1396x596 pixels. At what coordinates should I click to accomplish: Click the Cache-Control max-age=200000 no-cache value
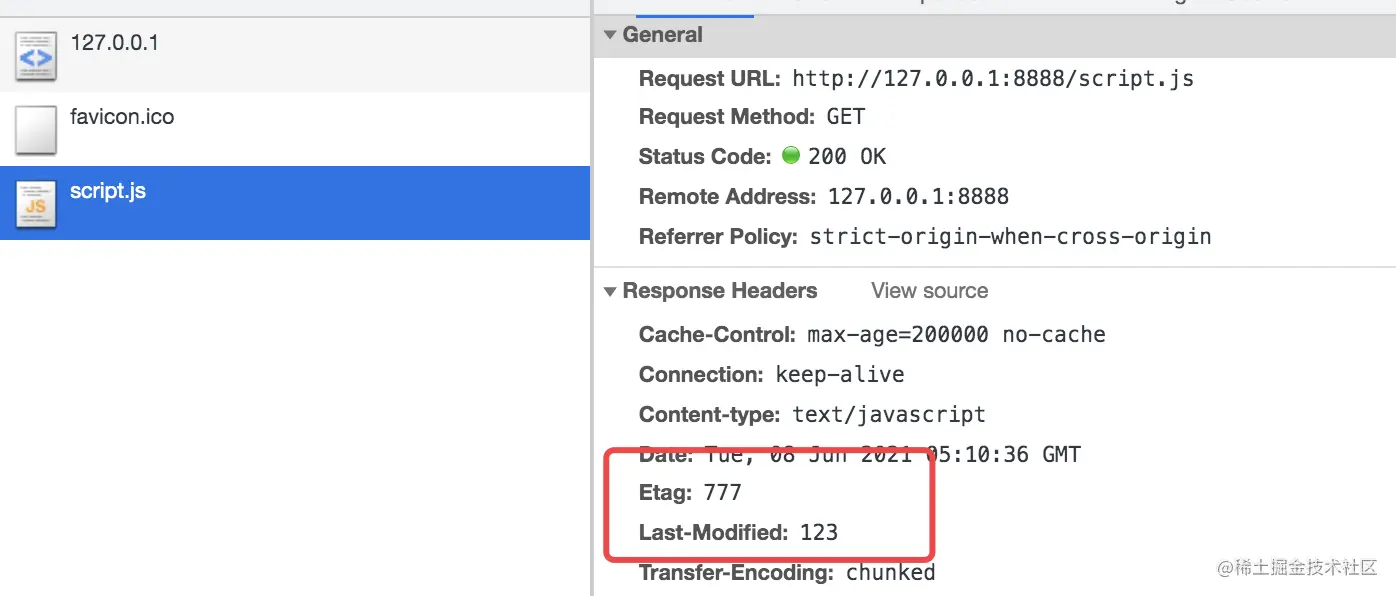[x=956, y=334]
